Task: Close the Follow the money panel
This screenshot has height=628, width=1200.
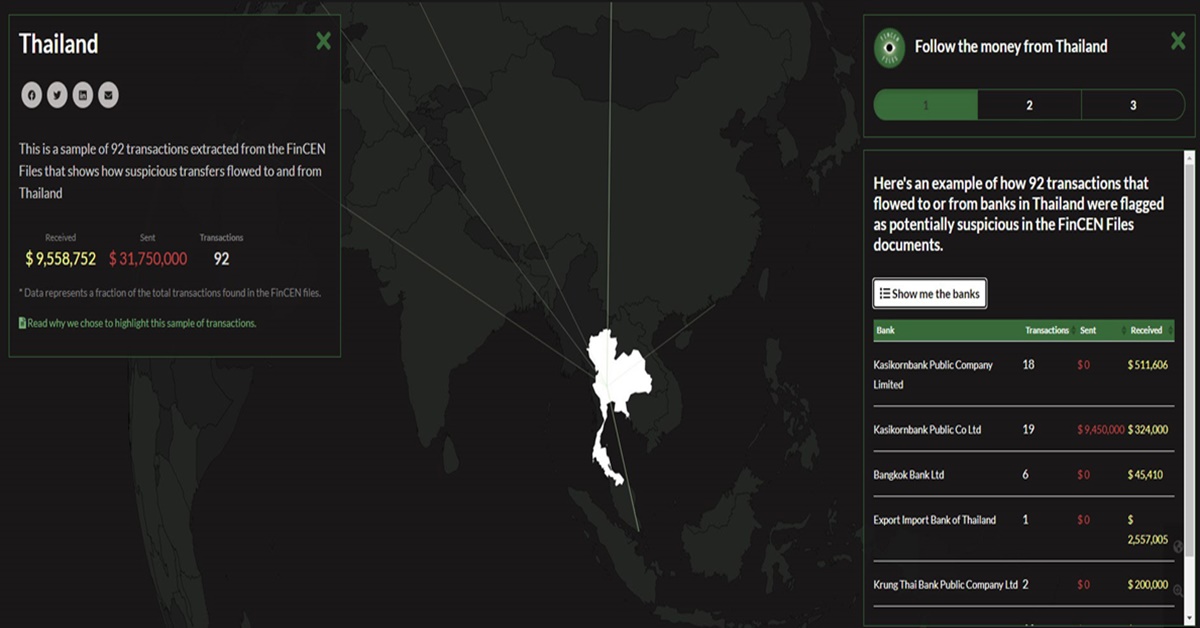Action: click(1178, 41)
